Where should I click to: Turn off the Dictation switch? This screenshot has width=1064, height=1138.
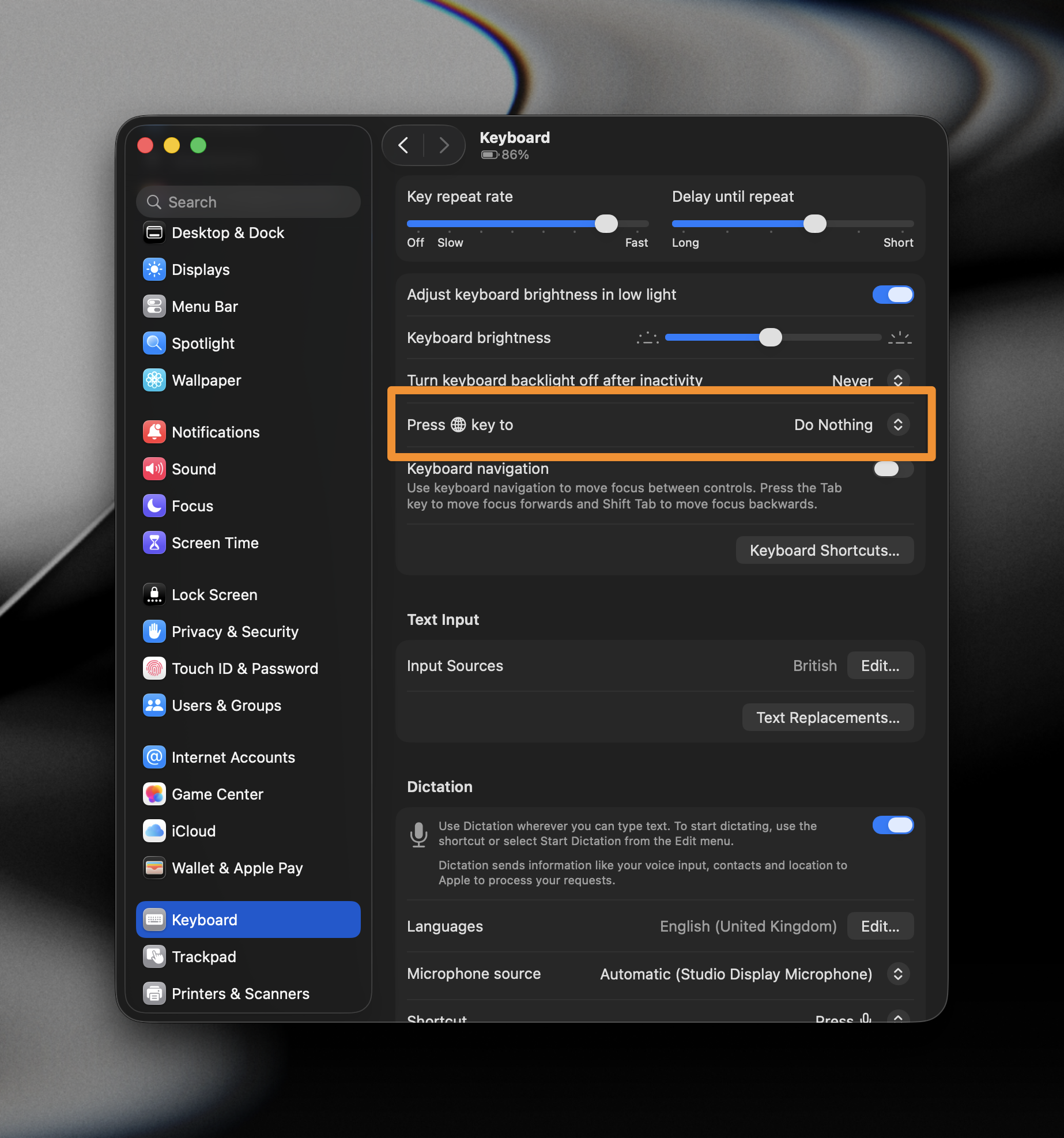coord(893,825)
